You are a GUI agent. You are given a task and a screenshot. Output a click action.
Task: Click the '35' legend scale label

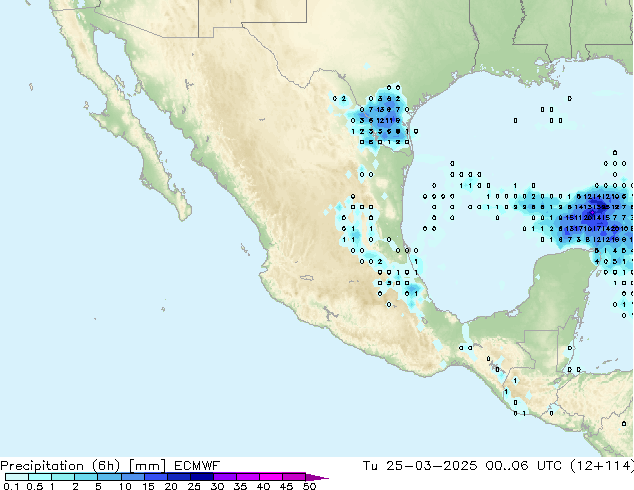(240, 486)
